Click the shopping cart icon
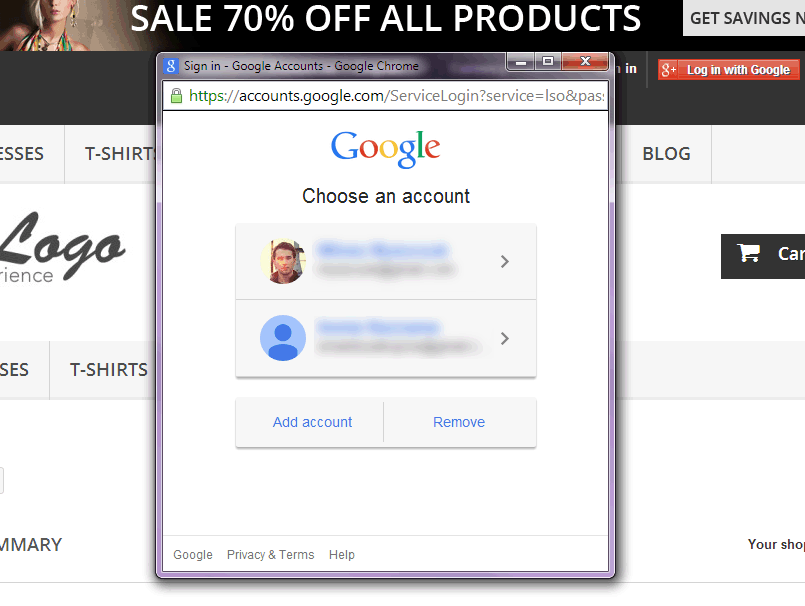This screenshot has width=805, height=606. pos(749,253)
